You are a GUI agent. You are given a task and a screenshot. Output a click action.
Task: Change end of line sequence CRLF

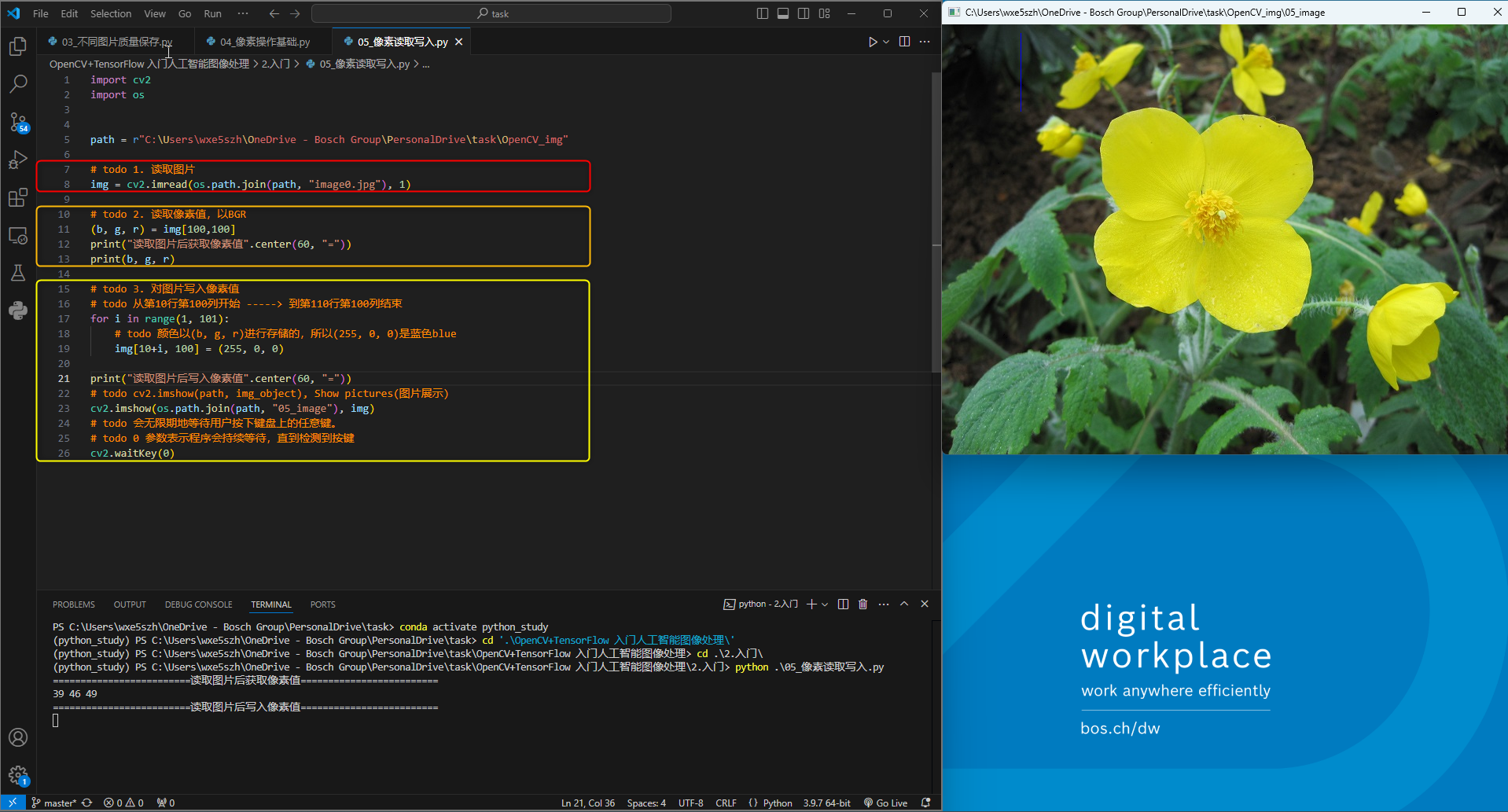point(726,803)
